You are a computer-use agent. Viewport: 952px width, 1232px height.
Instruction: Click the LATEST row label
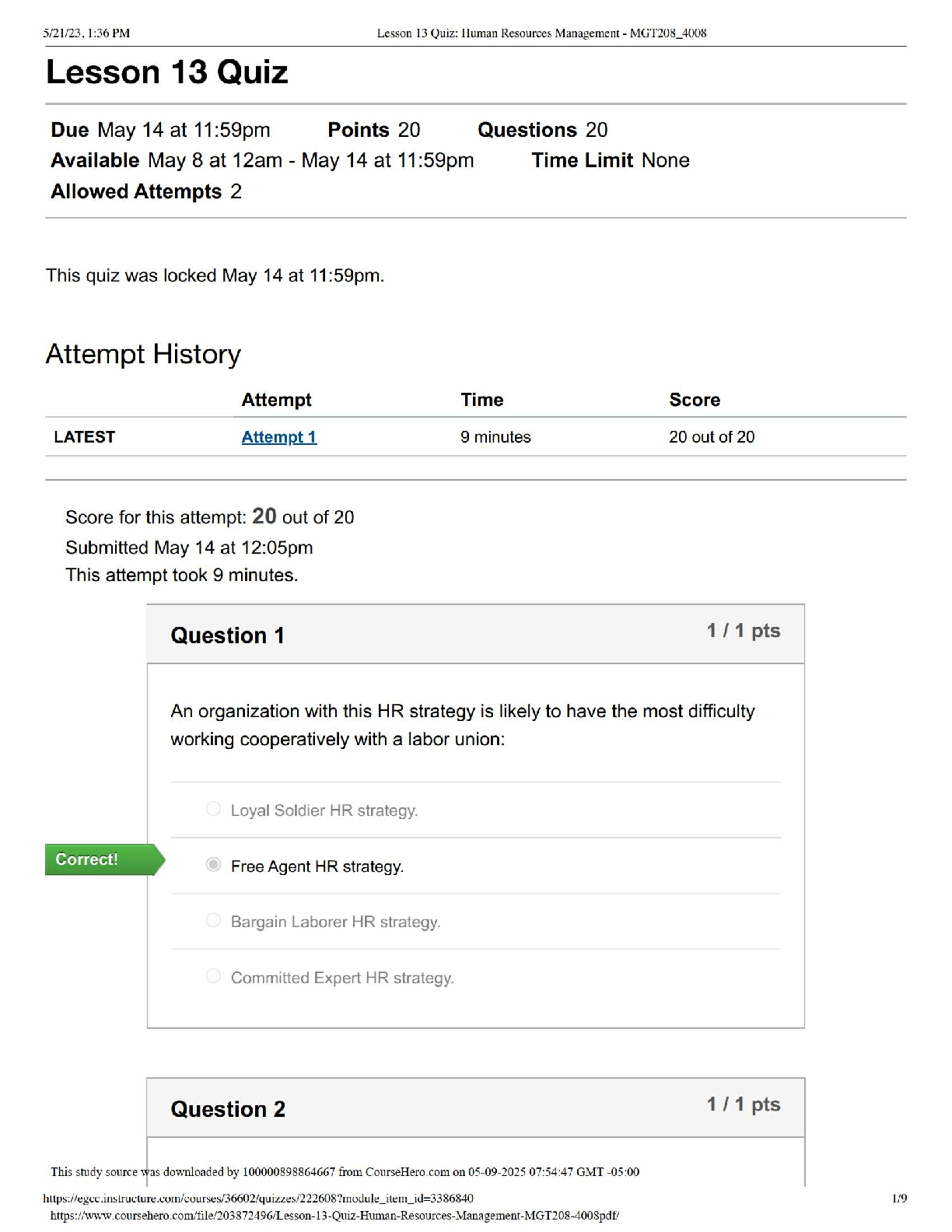[x=84, y=437]
